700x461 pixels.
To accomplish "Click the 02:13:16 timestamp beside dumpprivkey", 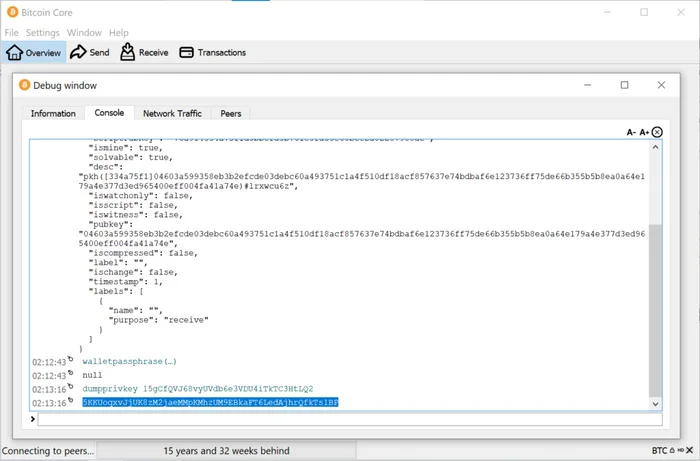I will [x=49, y=390].
